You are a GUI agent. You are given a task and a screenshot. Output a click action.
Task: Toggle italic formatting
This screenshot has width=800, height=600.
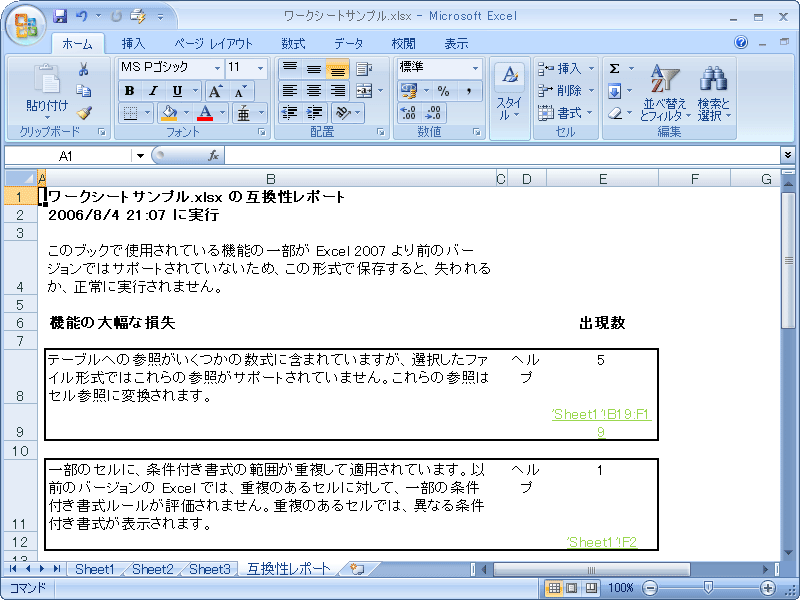point(153,91)
